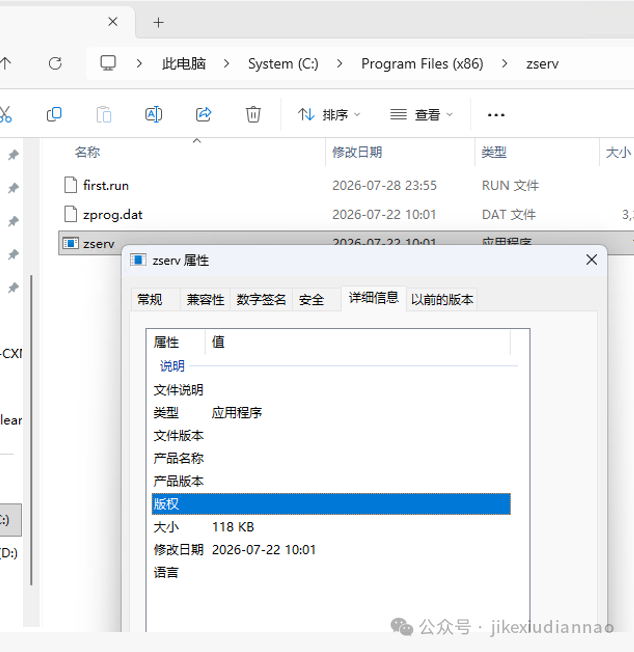Expand chevron after 此电脑 breadcrumb

click(x=227, y=64)
